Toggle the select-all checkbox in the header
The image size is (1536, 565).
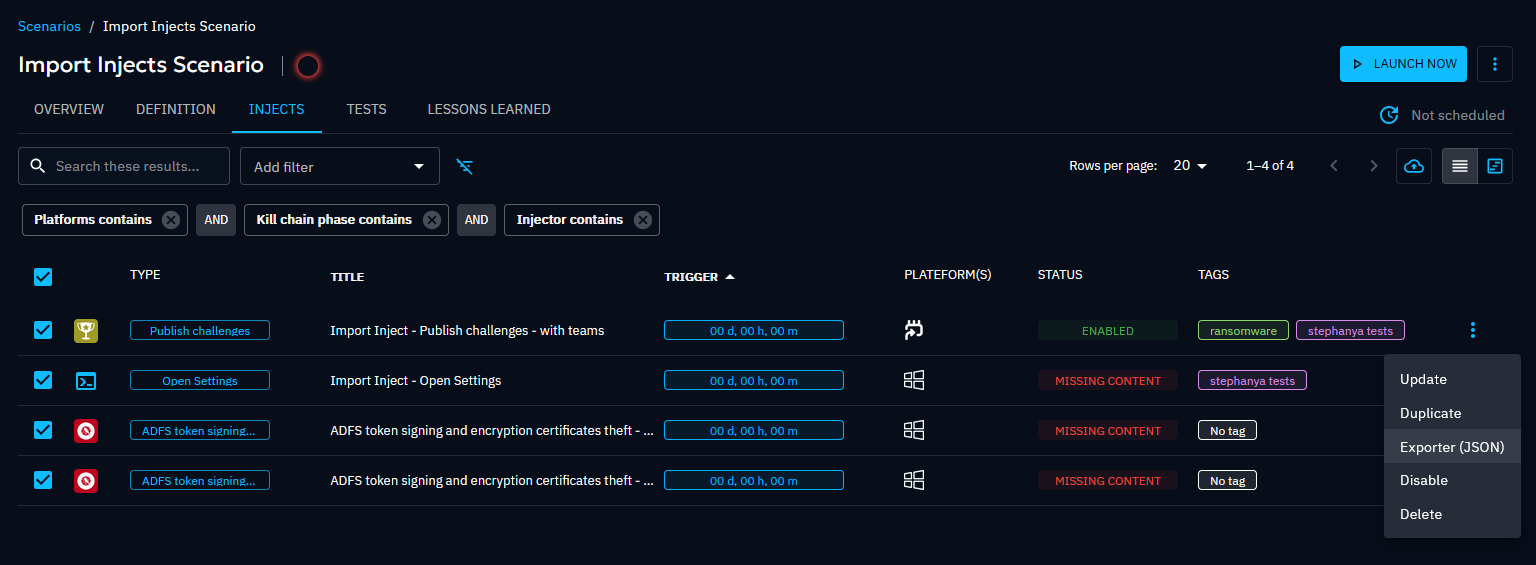point(43,277)
